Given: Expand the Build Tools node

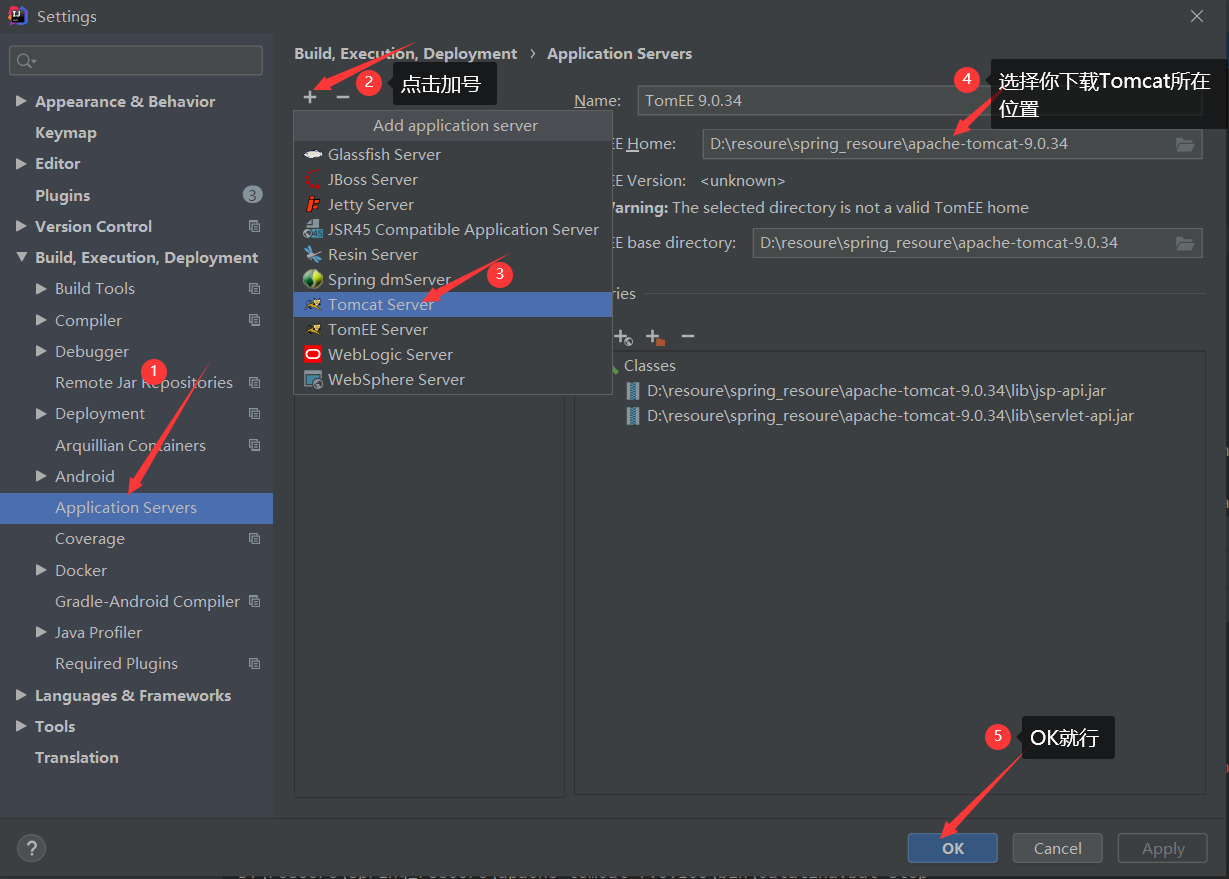Looking at the screenshot, I should (x=41, y=289).
